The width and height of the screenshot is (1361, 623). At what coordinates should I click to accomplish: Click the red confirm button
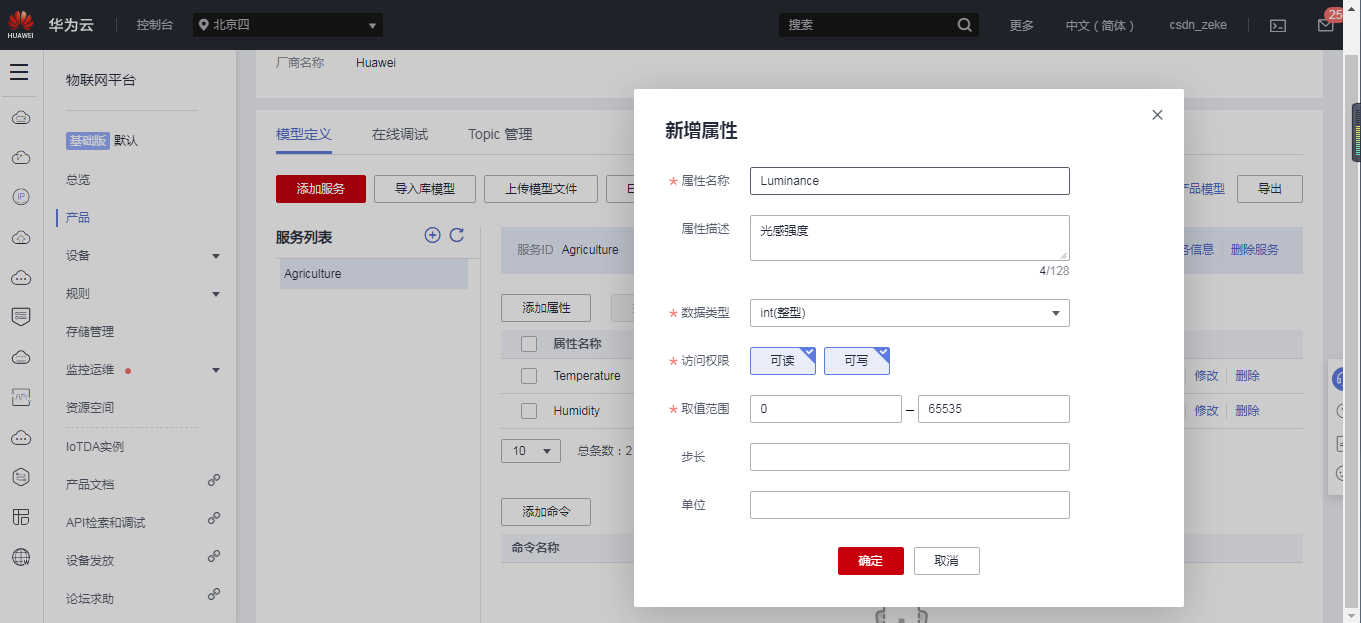click(870, 561)
